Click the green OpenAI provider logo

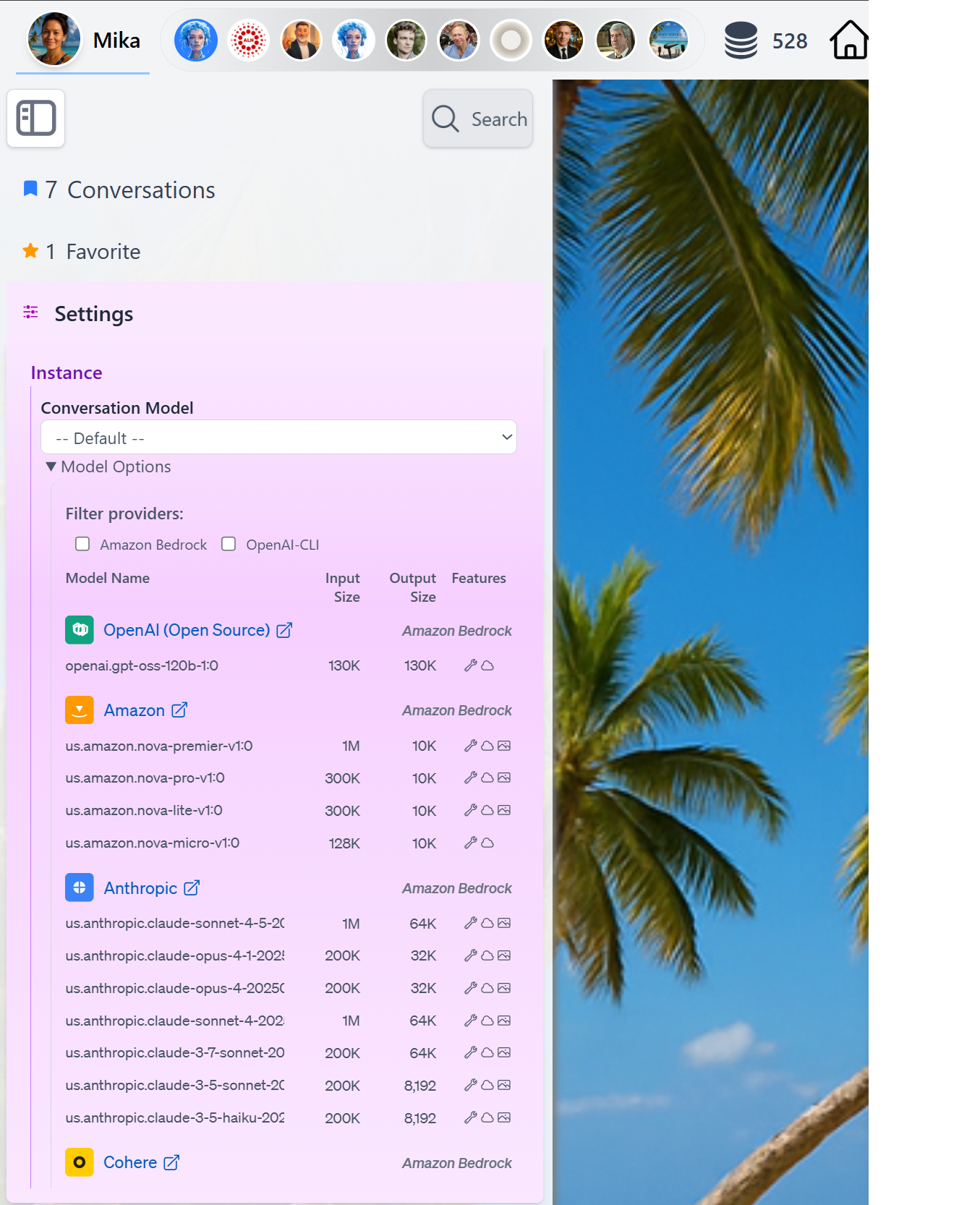[x=80, y=629]
